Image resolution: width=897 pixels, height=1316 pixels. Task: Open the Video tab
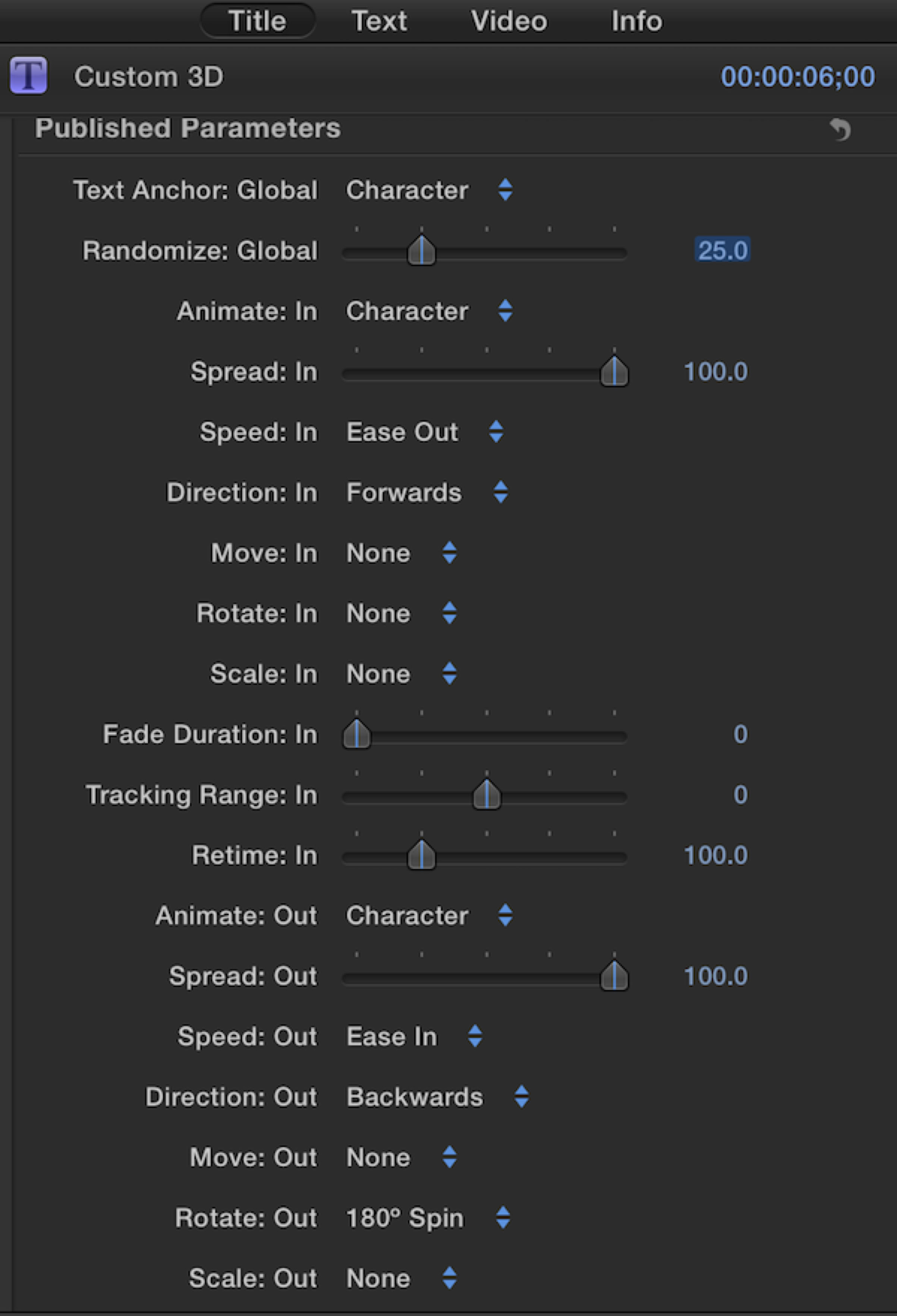click(x=509, y=22)
